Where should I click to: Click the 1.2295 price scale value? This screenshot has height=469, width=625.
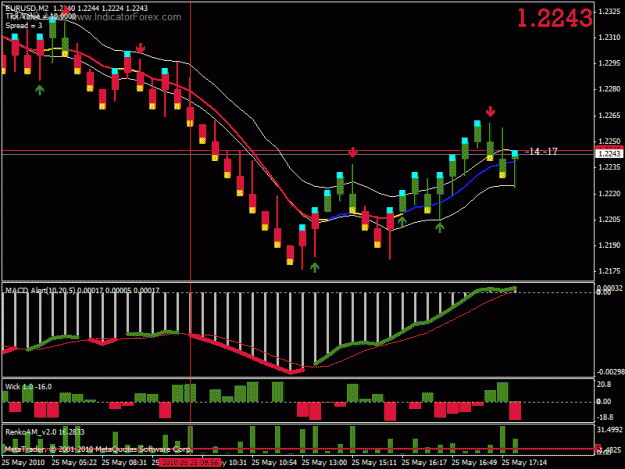[x=610, y=63]
